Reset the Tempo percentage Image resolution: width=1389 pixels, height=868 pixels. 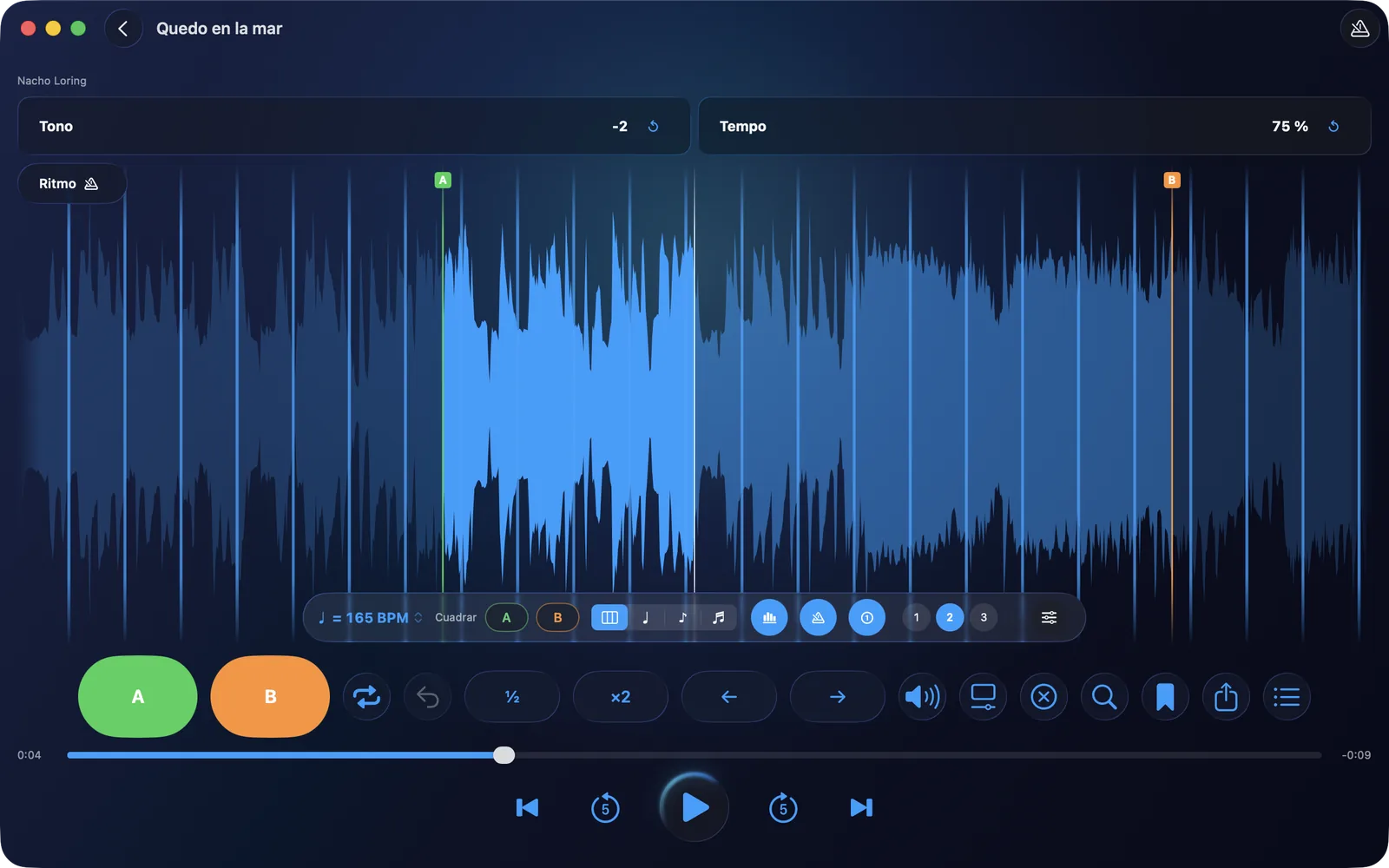pyautogui.click(x=1334, y=127)
